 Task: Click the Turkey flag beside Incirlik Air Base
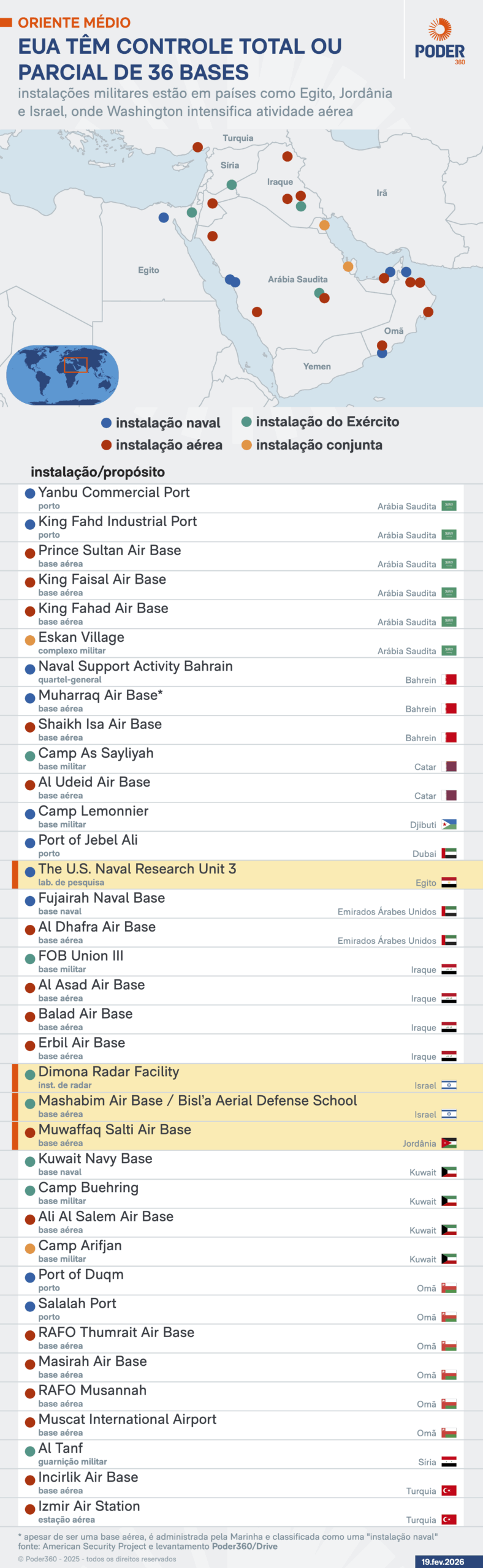pos(449,1490)
